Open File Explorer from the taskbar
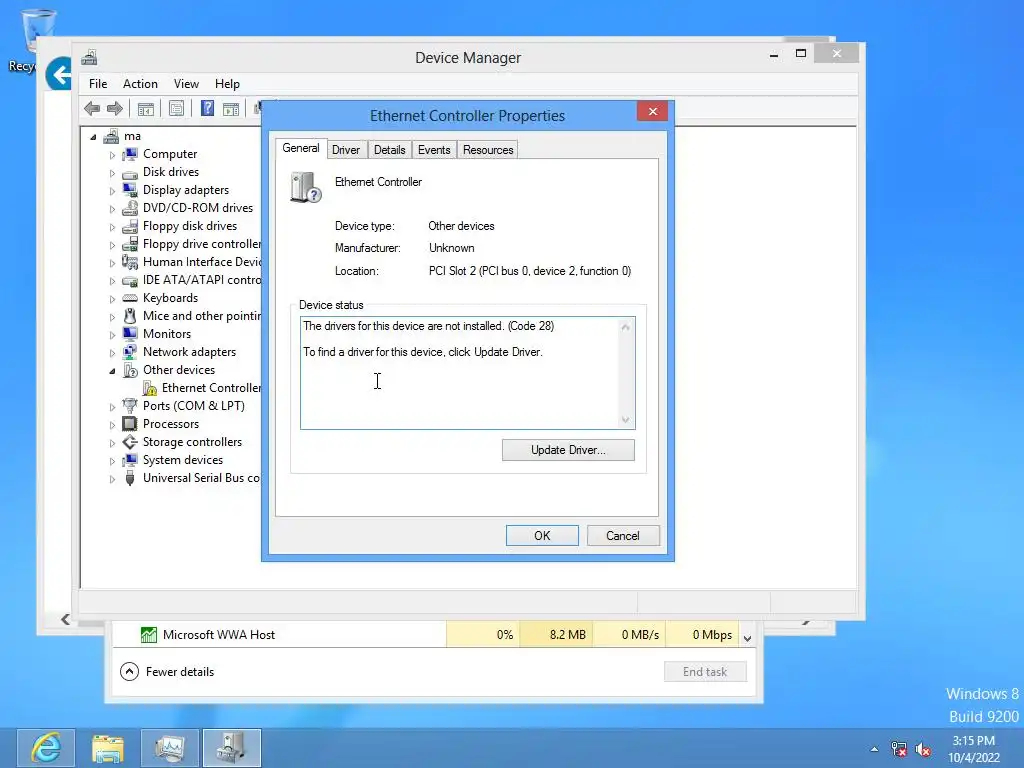This screenshot has width=1024, height=768. pyautogui.click(x=108, y=748)
